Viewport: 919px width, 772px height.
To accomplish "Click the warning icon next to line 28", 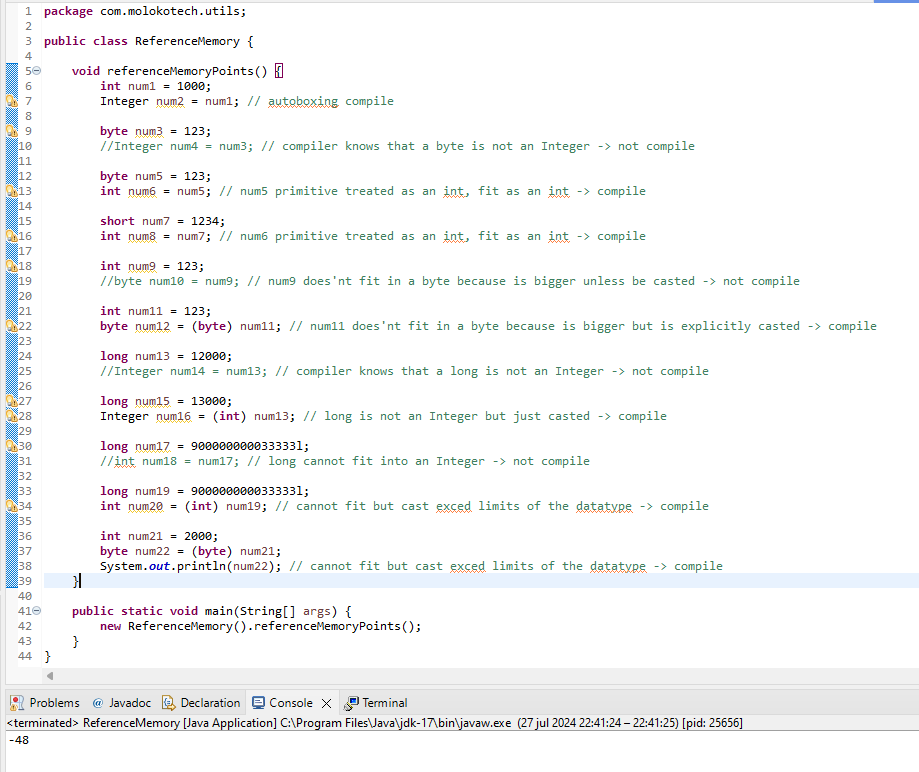I will coord(11,416).
